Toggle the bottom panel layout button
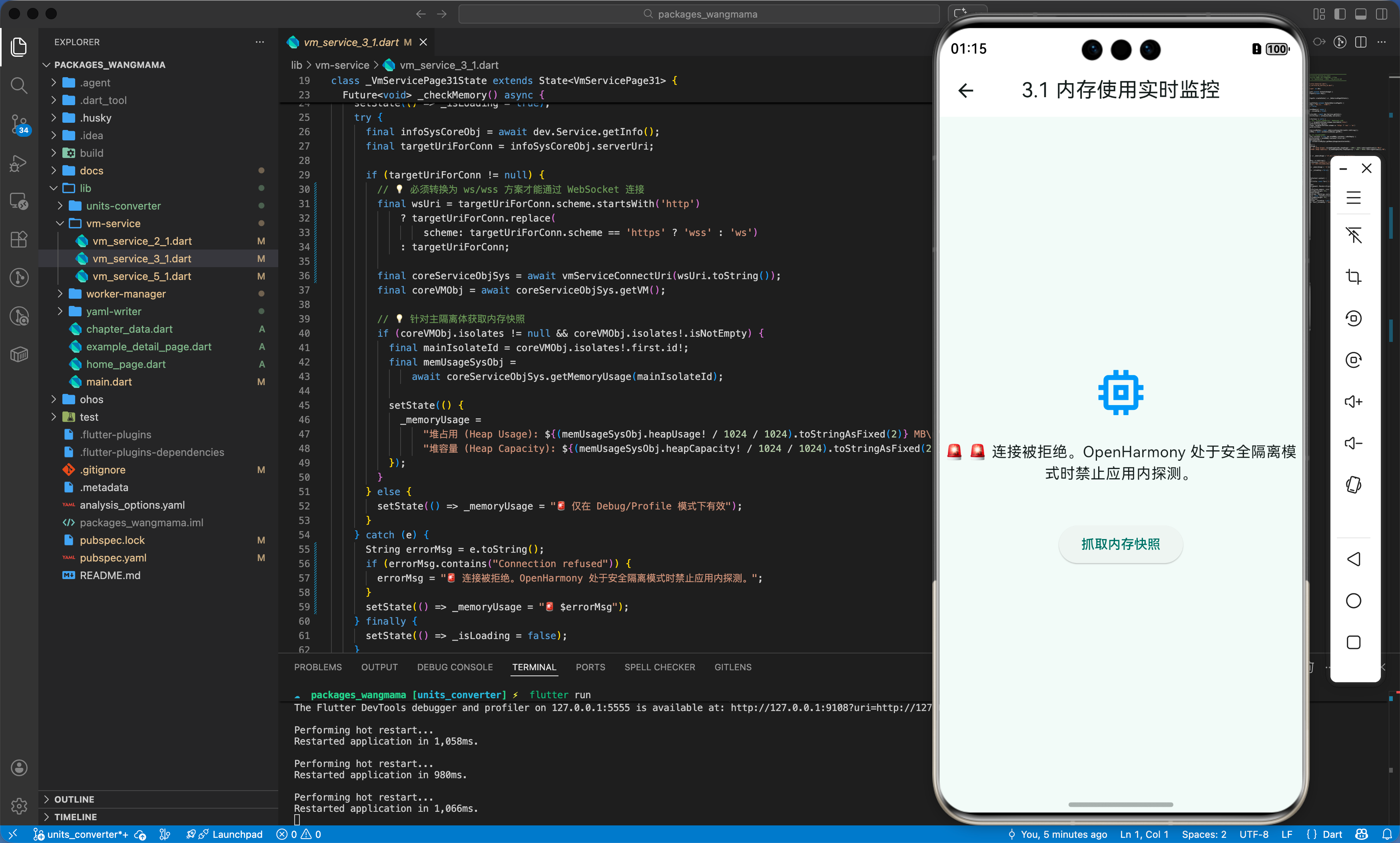Image resolution: width=1400 pixels, height=843 pixels. tap(1361, 14)
